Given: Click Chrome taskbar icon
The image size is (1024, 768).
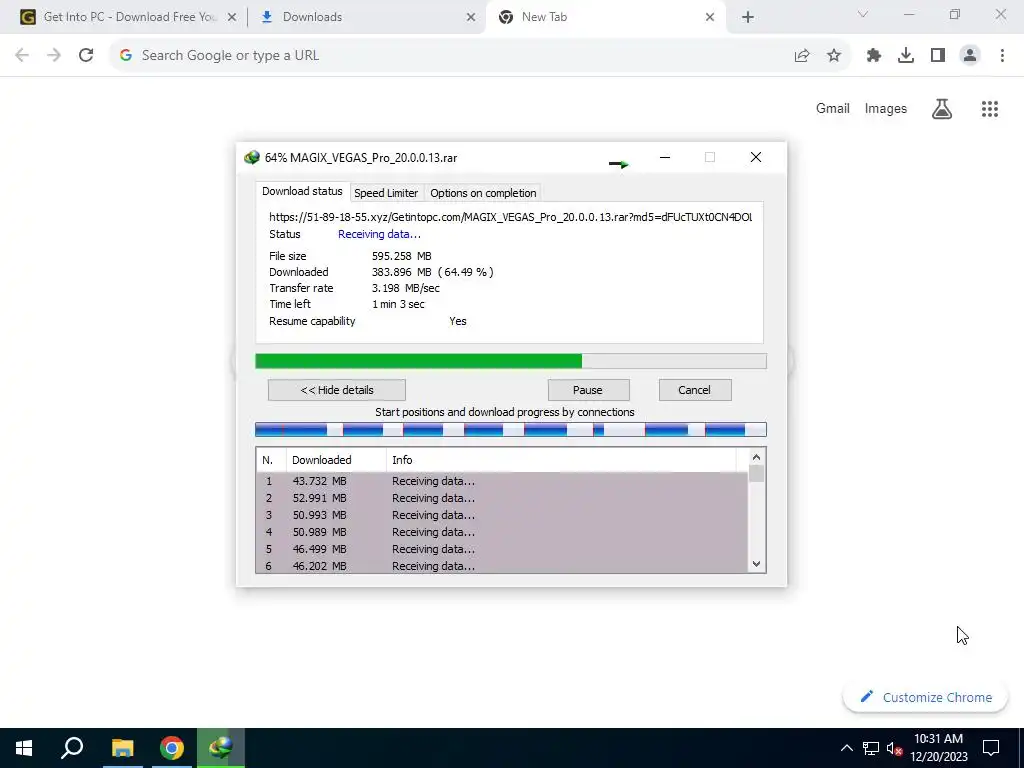Looking at the screenshot, I should 172,748.
